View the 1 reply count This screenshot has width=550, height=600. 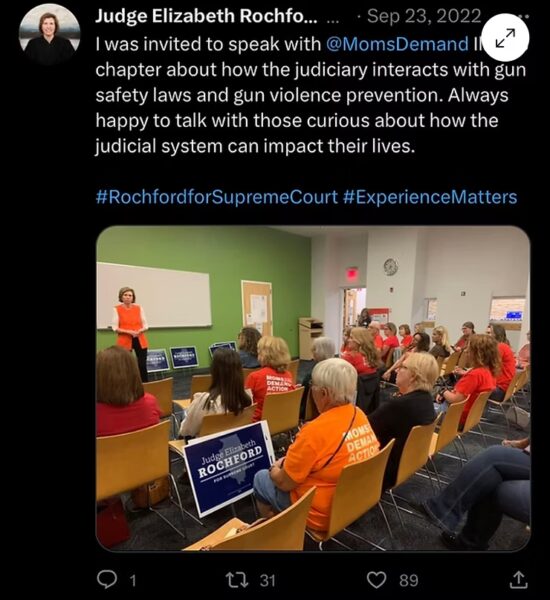133,581
